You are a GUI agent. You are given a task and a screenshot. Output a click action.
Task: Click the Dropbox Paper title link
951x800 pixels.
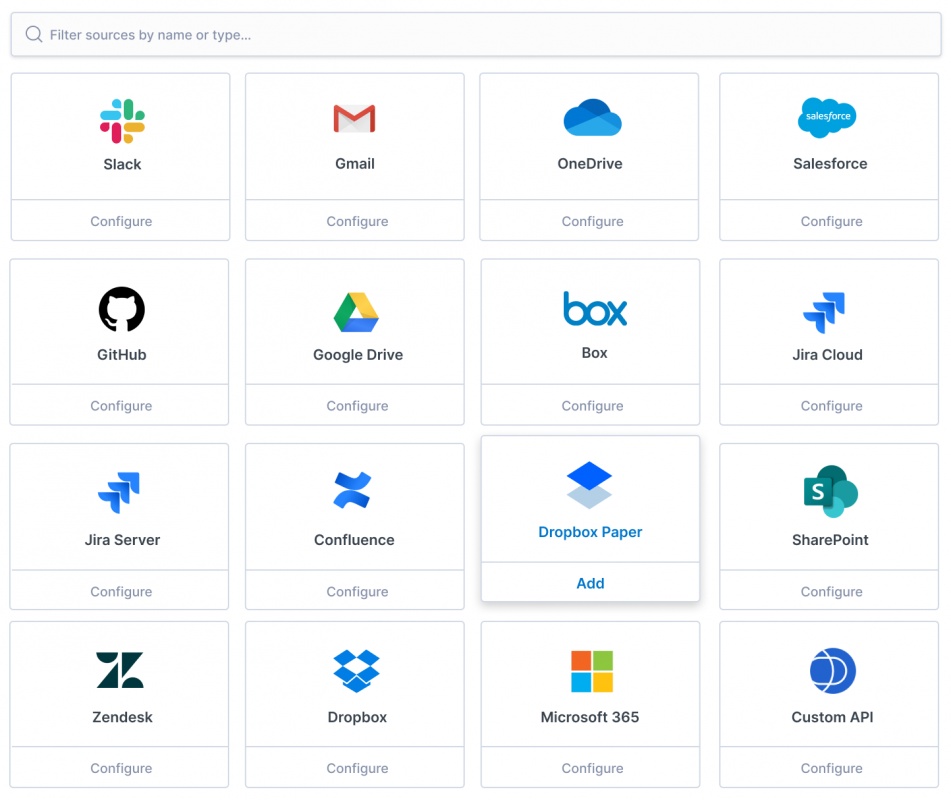590,532
